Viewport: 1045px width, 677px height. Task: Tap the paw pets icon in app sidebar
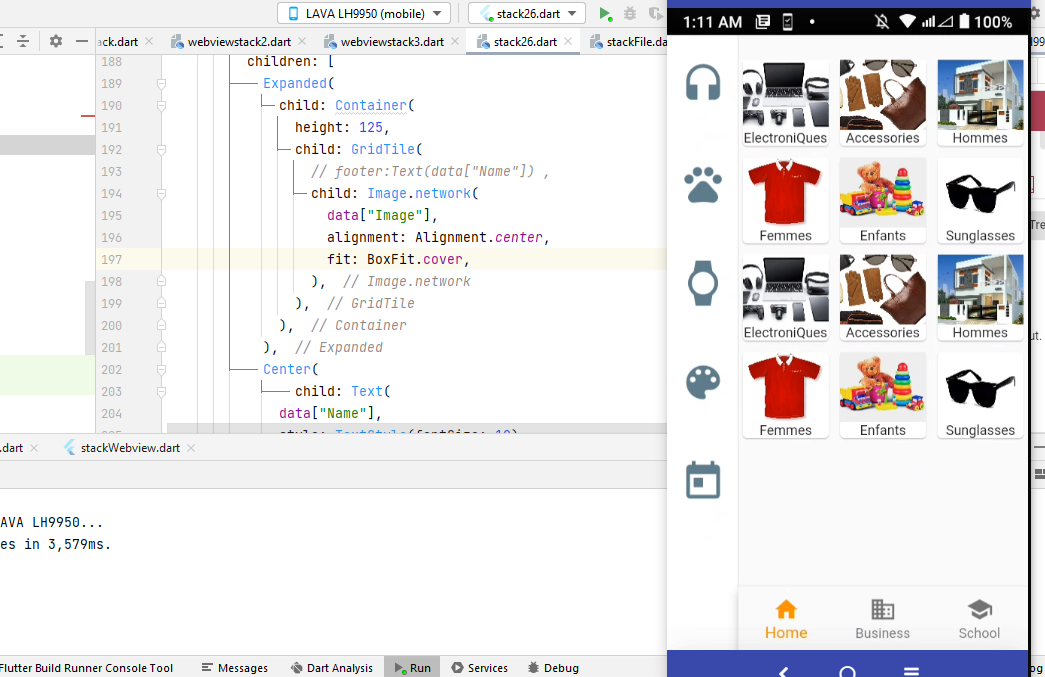pyautogui.click(x=703, y=185)
